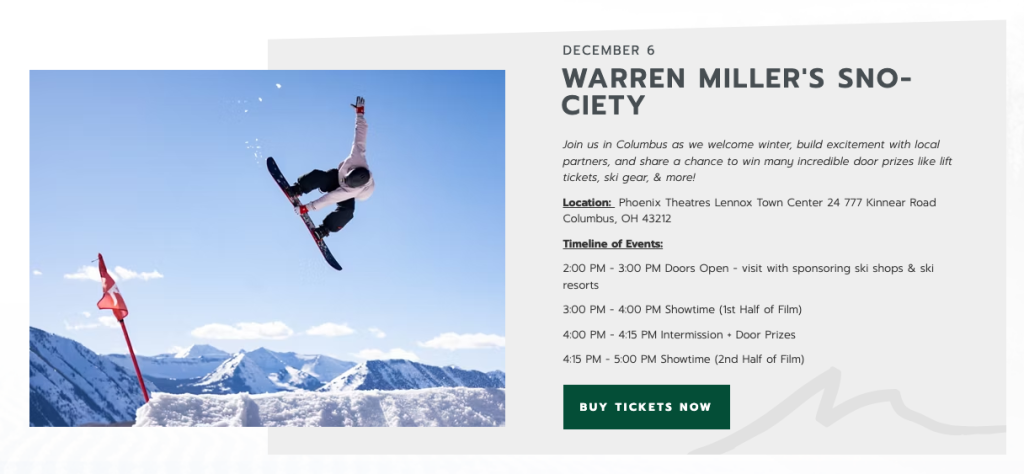The height and width of the screenshot is (474, 1024).
Task: Click the Phoenix Theatres Lennox Town Center address
Action: pos(777,203)
